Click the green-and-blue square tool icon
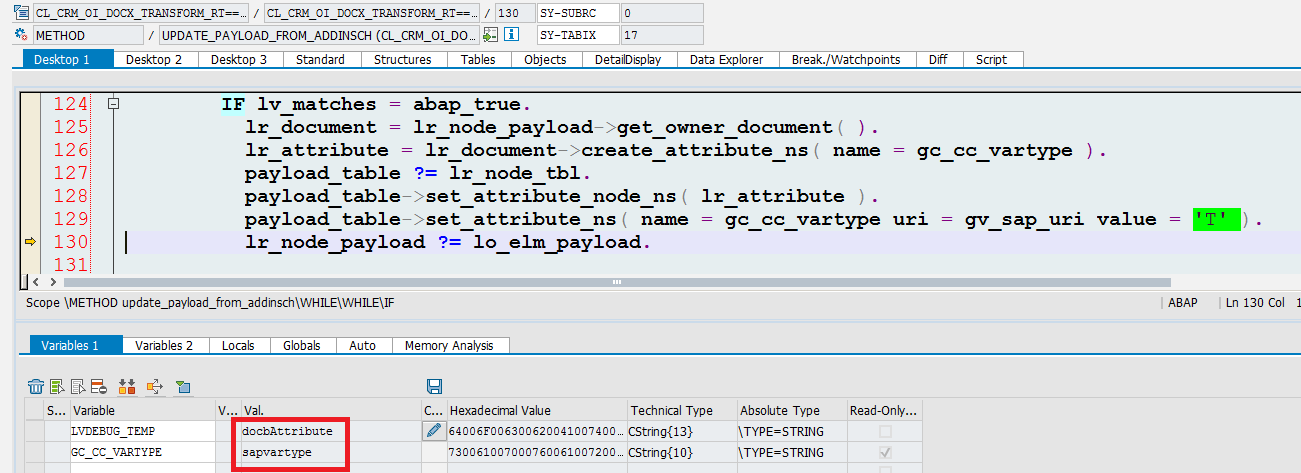This screenshot has height=473, width=1301. [x=182, y=387]
